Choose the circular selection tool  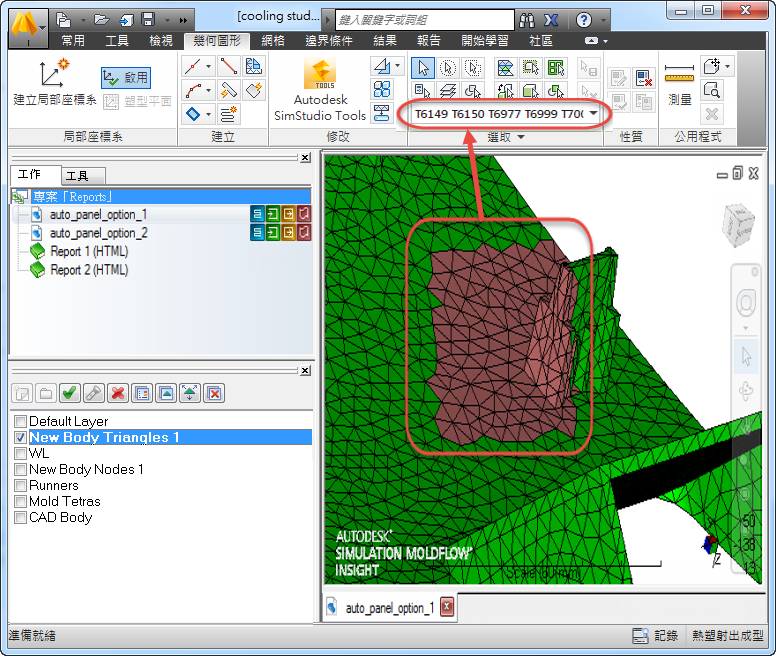click(448, 68)
